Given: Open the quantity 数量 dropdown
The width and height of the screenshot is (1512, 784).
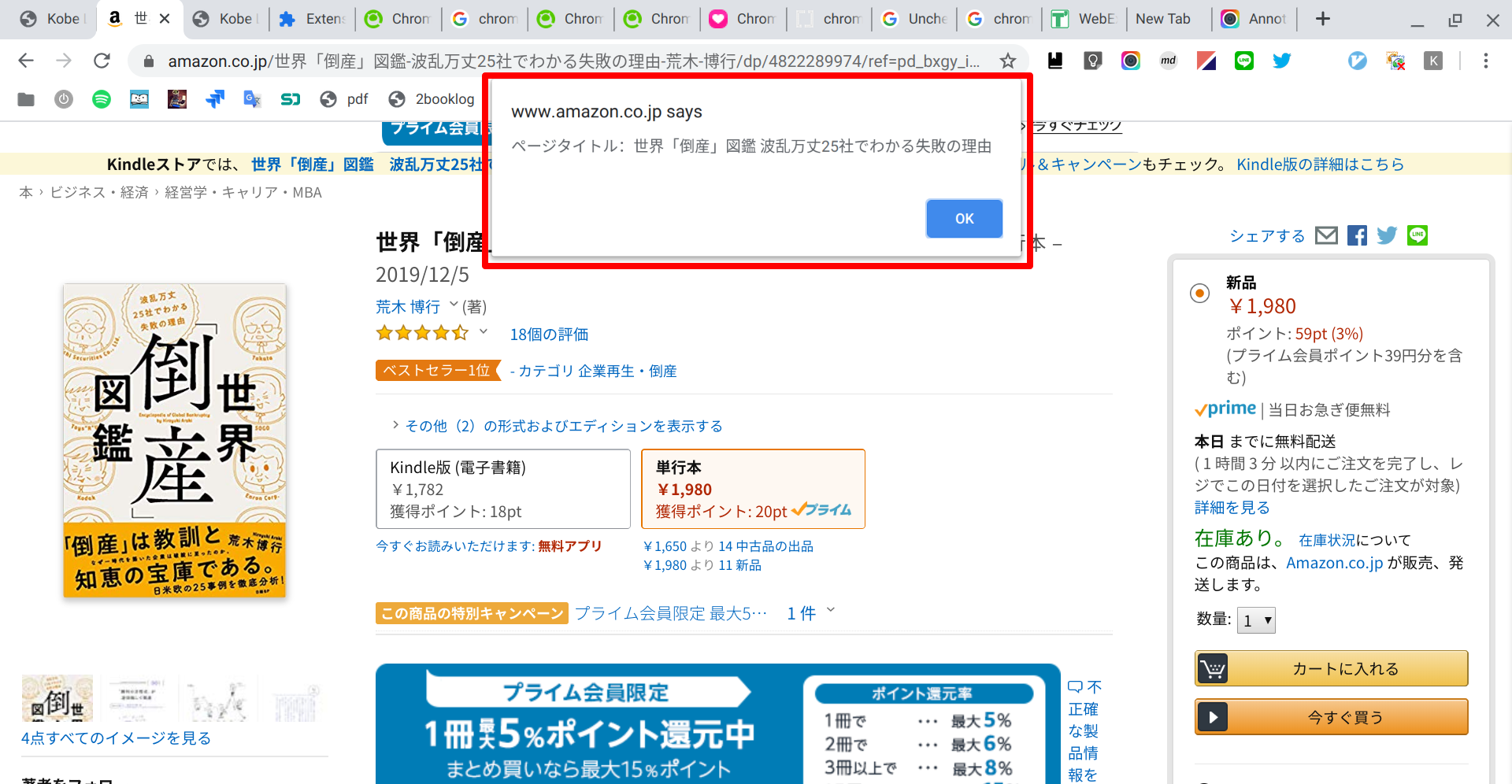Looking at the screenshot, I should 1256,620.
